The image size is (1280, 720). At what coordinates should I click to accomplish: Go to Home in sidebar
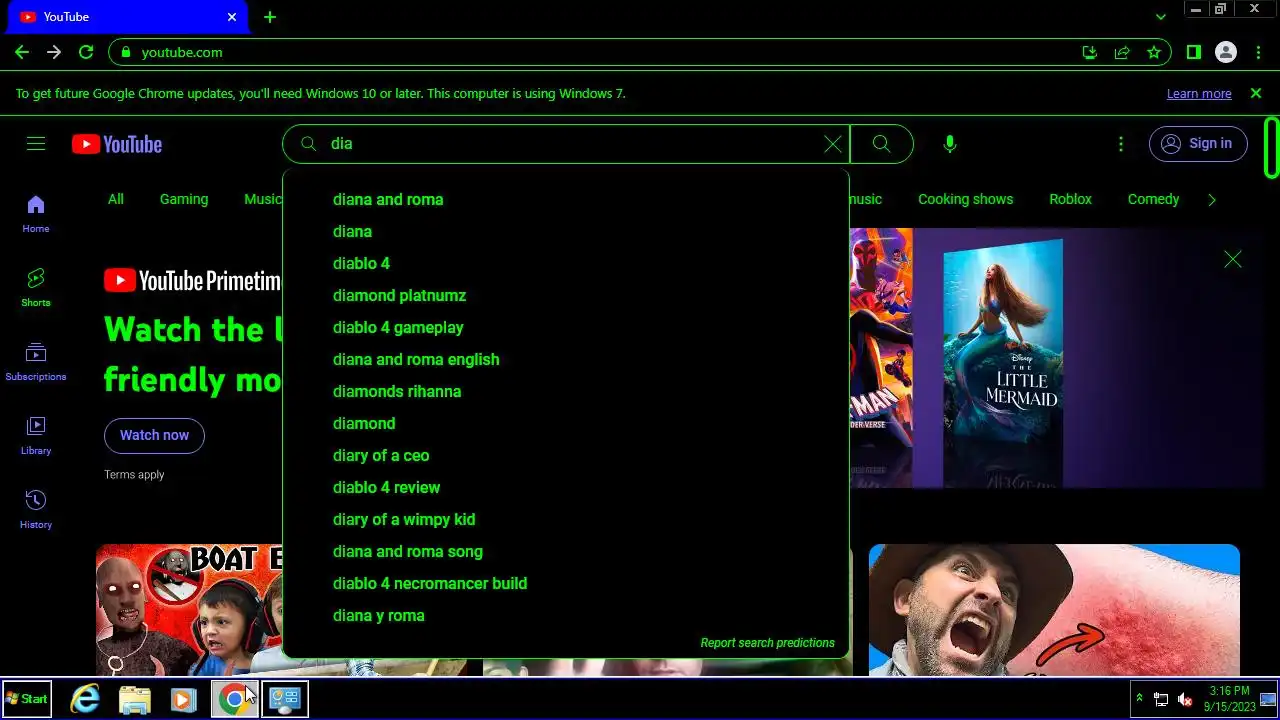coord(36,214)
